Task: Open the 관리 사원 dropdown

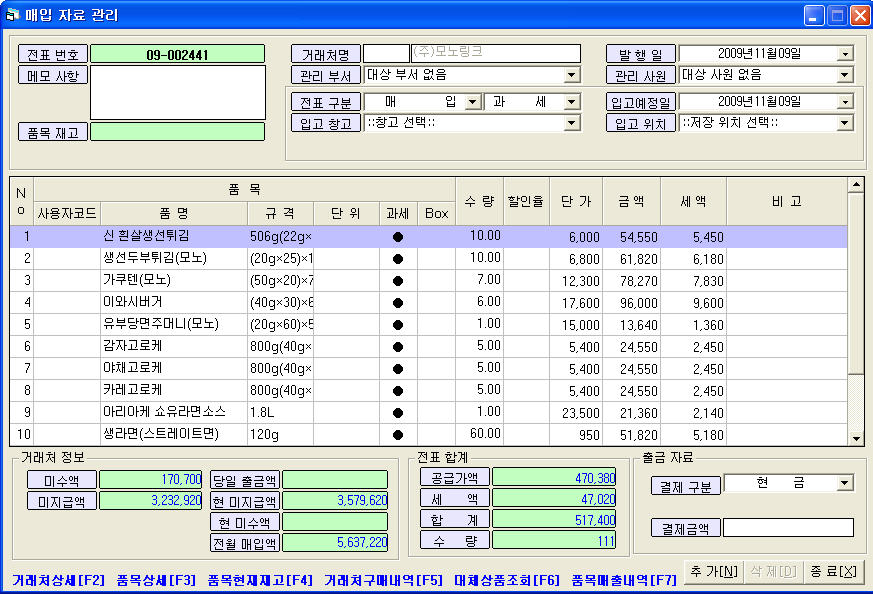Action: (x=845, y=75)
